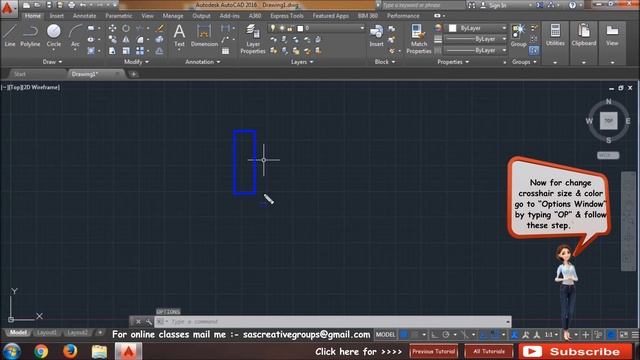Insert a Table from Annotation panel
The image size is (640, 360).
point(225,51)
